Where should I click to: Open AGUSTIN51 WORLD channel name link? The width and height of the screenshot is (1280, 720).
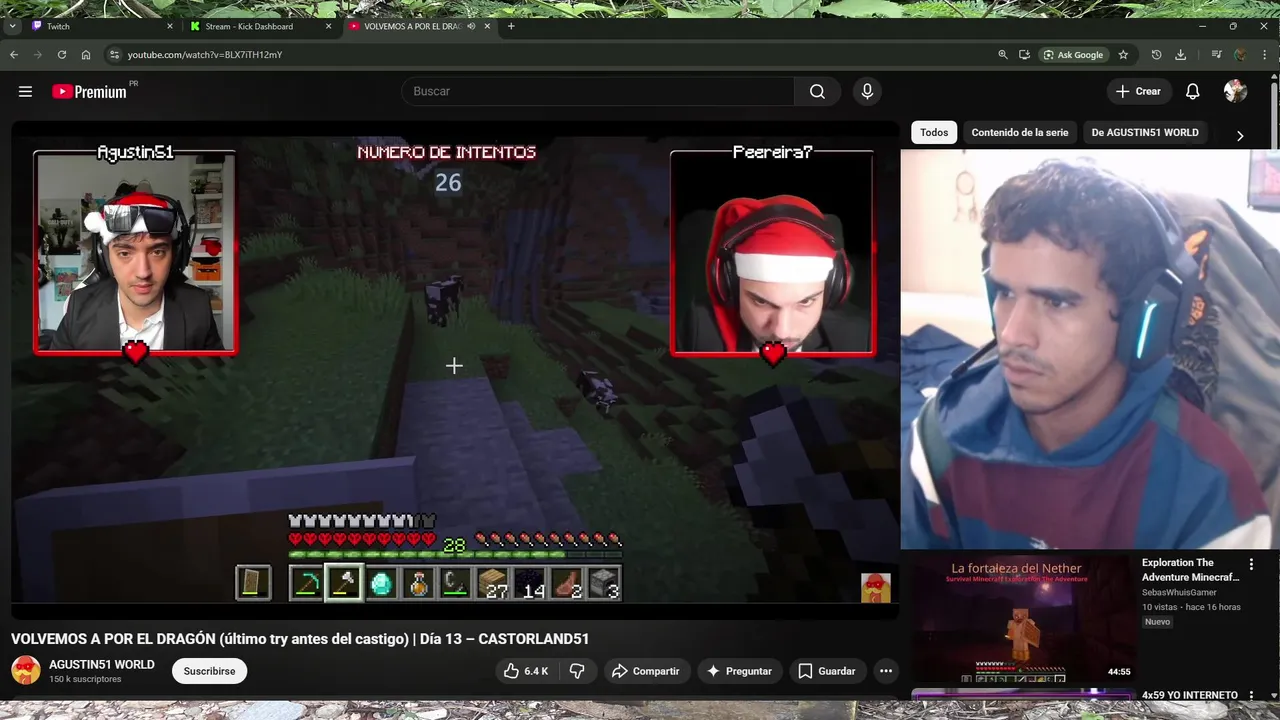coord(102,664)
